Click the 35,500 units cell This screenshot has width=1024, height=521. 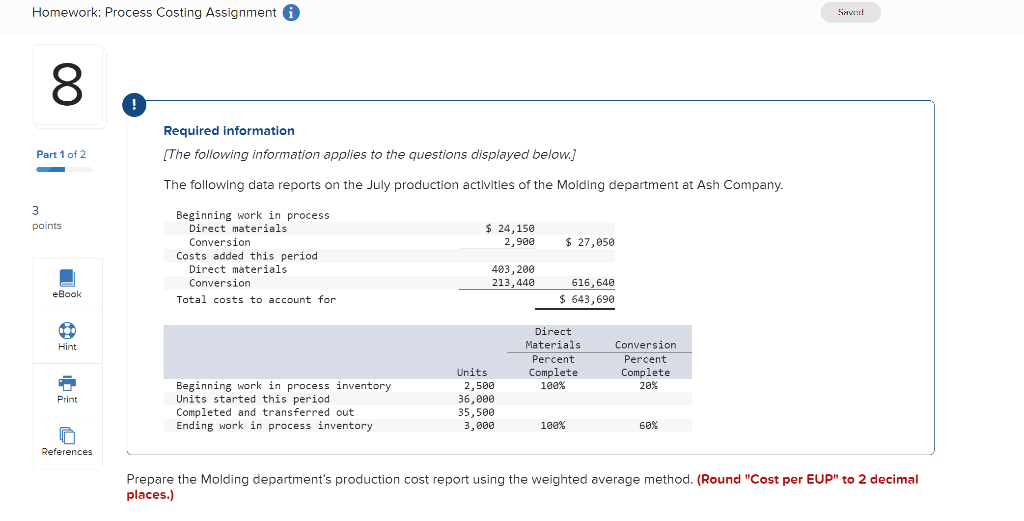pos(476,413)
